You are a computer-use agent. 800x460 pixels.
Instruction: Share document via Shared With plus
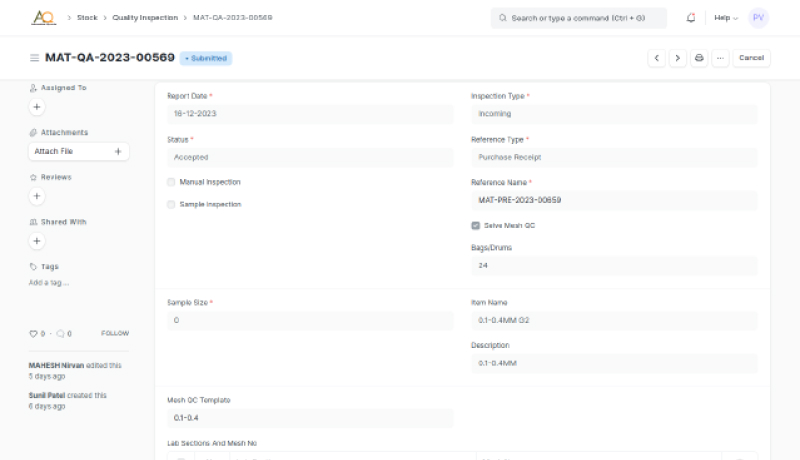(37, 241)
